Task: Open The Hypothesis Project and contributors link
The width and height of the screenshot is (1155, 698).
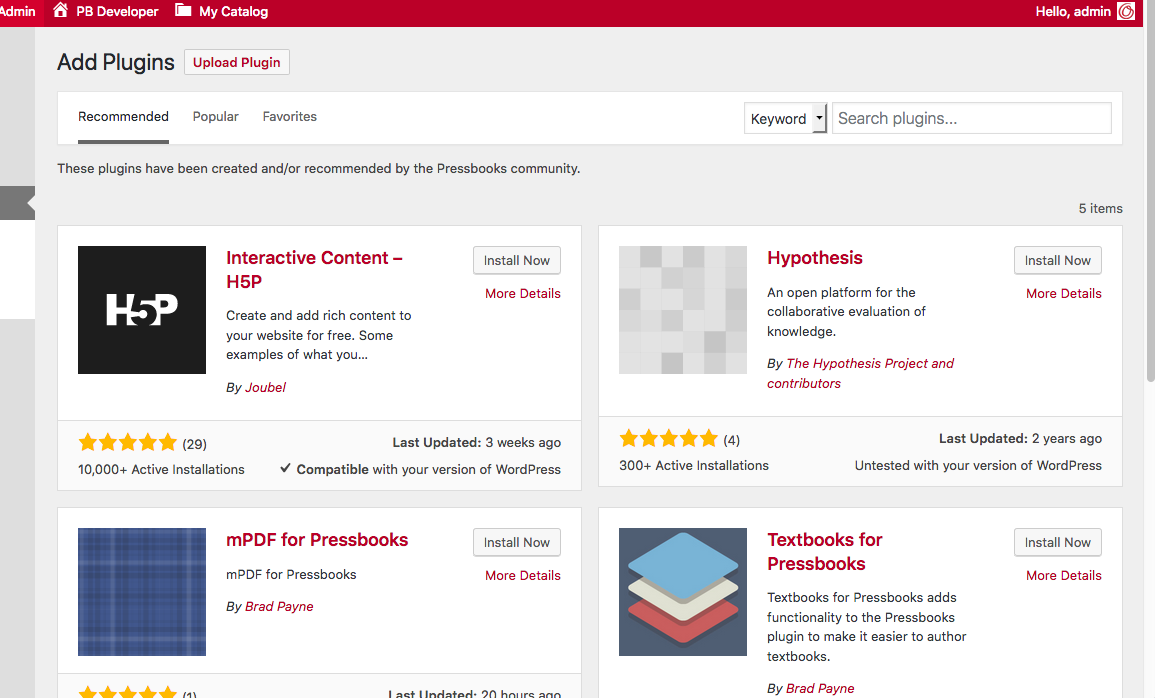Action: (x=860, y=373)
